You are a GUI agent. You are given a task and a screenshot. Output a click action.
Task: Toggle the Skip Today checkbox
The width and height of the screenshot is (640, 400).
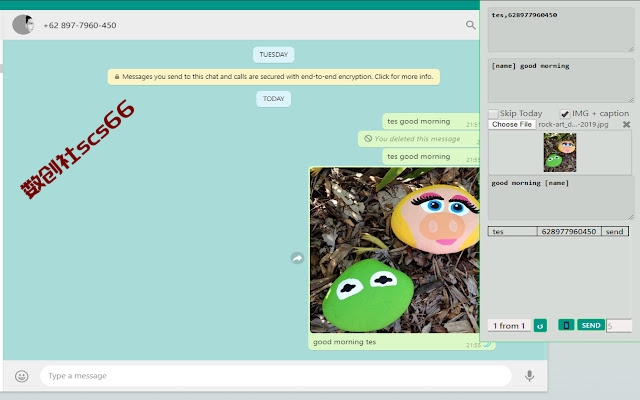coord(493,113)
